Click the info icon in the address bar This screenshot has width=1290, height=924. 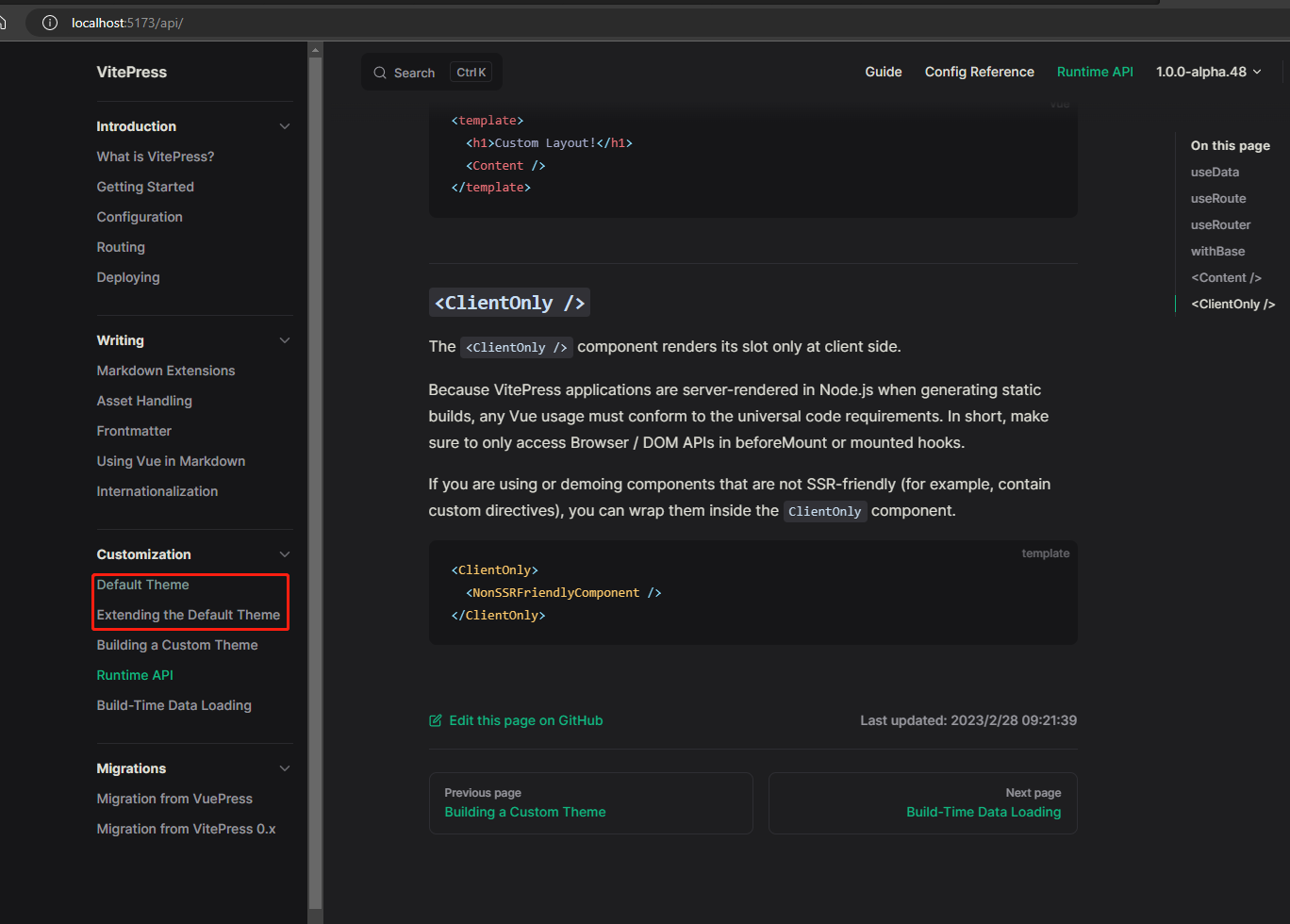[x=49, y=24]
